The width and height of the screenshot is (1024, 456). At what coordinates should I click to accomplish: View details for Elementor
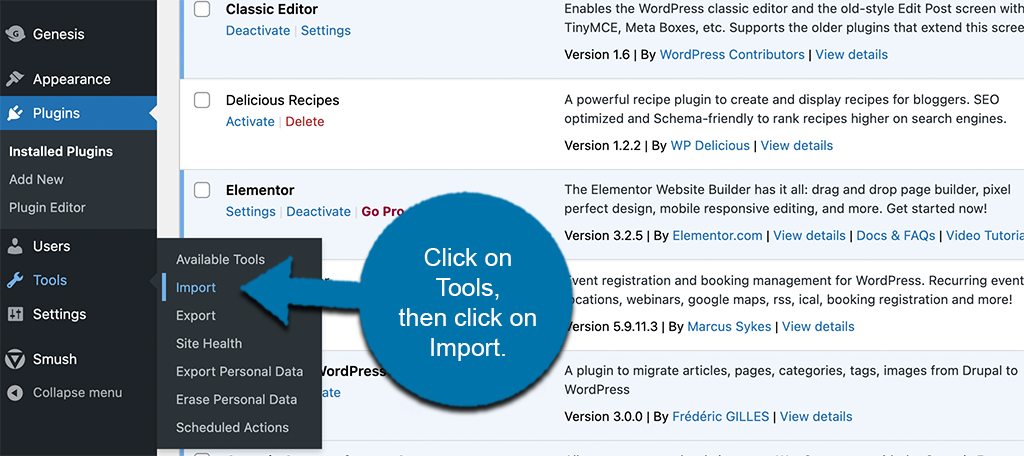809,236
